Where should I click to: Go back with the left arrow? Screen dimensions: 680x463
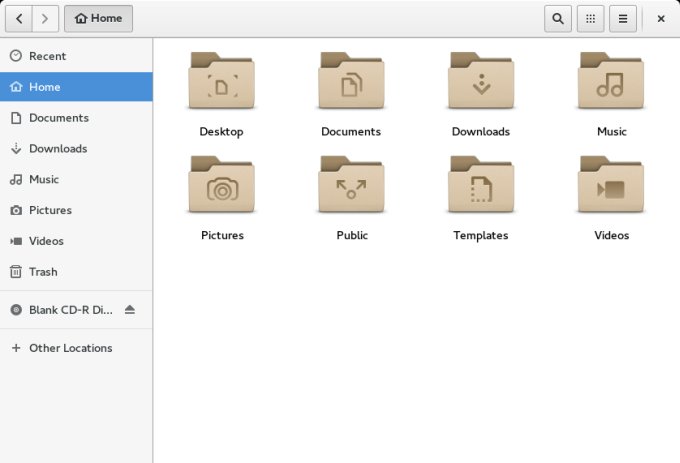(20, 18)
